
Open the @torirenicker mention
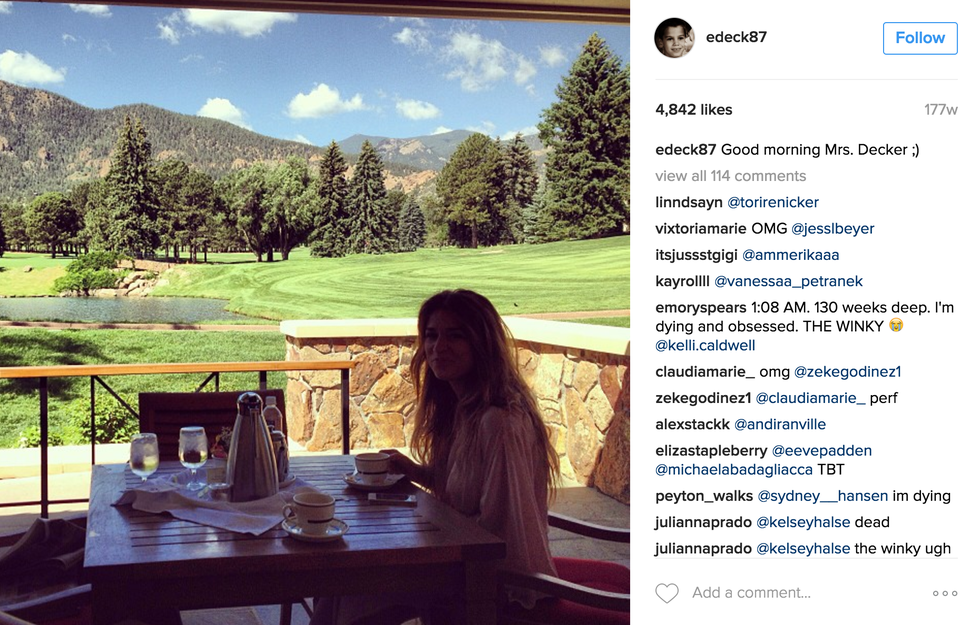click(772, 202)
